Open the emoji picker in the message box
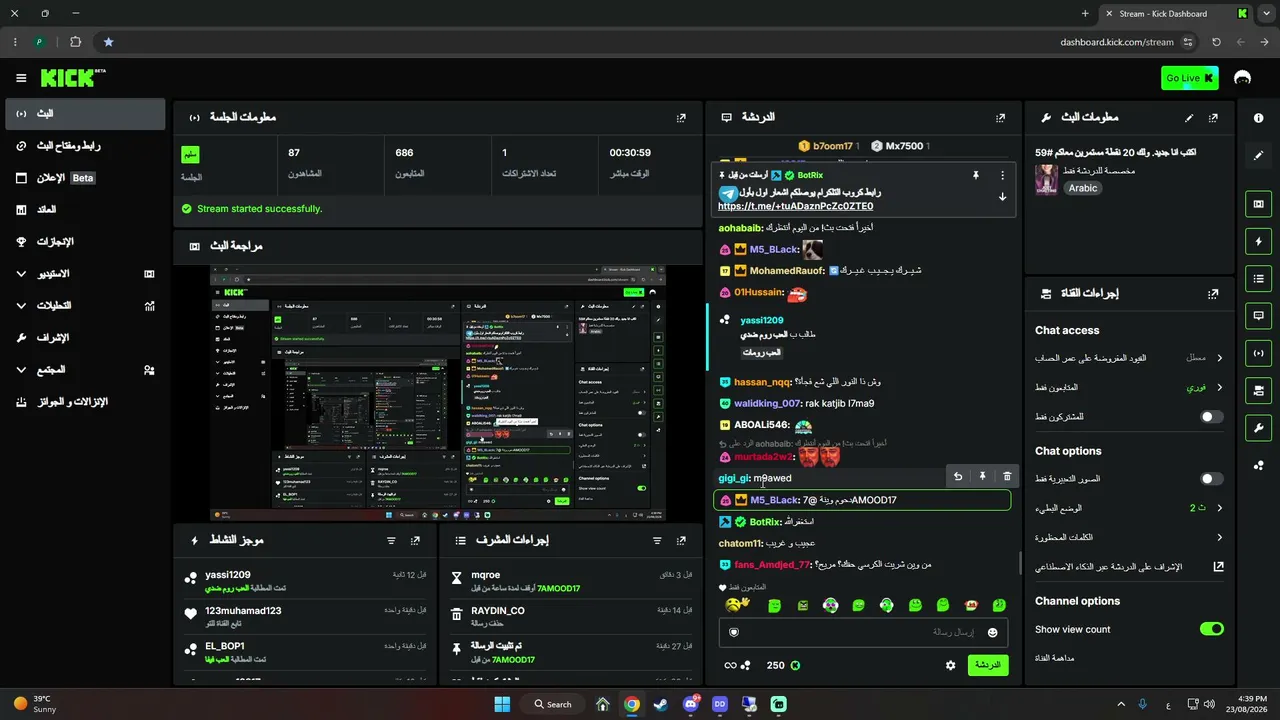The height and width of the screenshot is (720, 1280). 992,632
